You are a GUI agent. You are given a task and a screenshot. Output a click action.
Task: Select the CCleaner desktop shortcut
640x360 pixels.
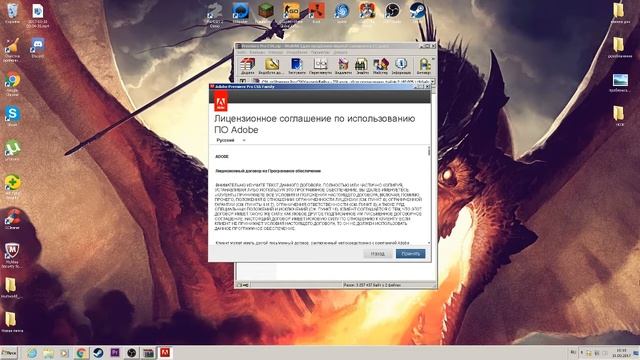point(12,219)
